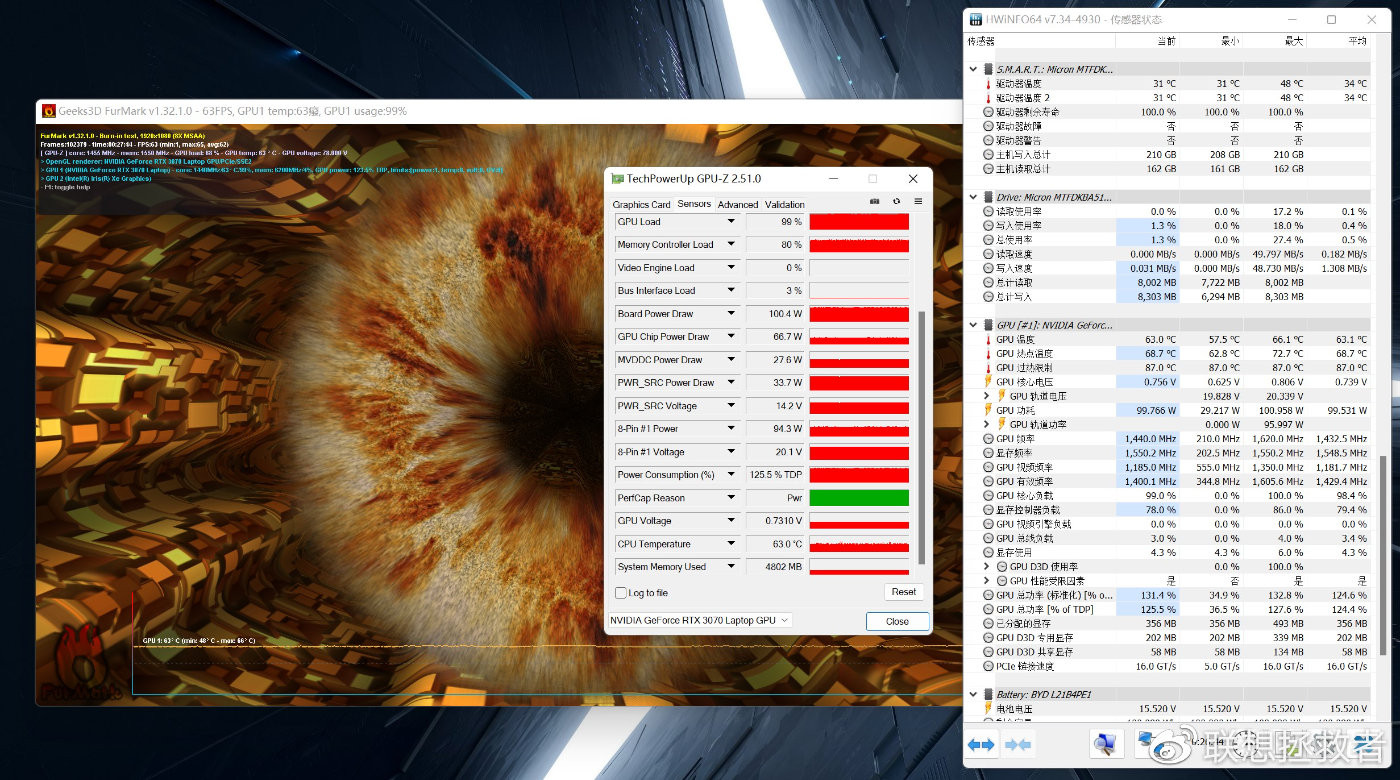Expand the GPU 性能受限因素 sub-item
1400x780 pixels.
point(988,581)
